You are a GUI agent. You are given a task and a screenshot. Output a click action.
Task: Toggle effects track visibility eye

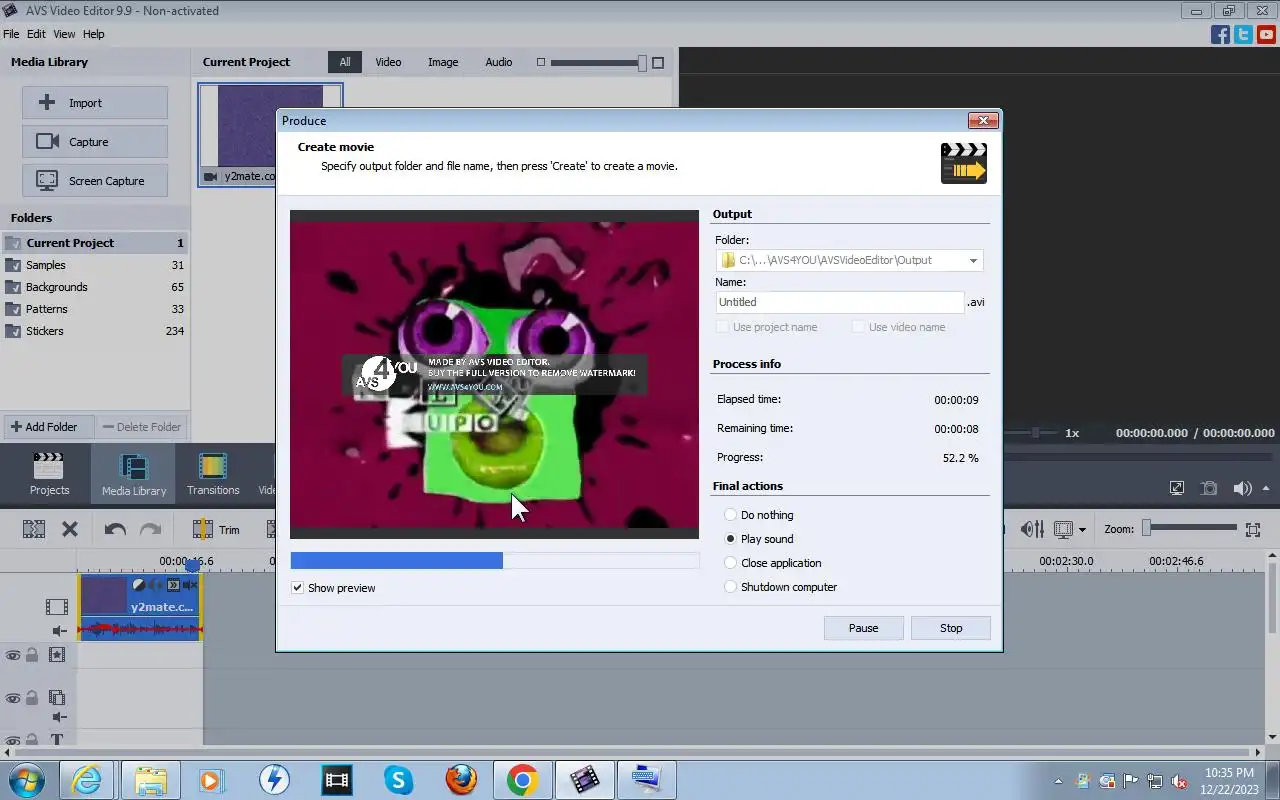coord(13,655)
